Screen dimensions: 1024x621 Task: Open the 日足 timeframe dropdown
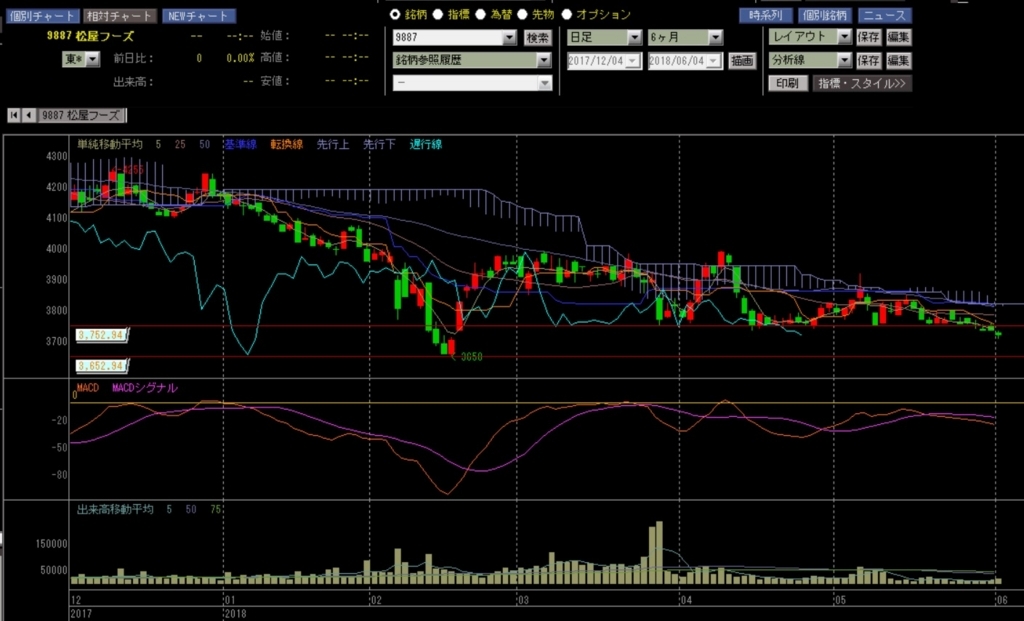605,37
